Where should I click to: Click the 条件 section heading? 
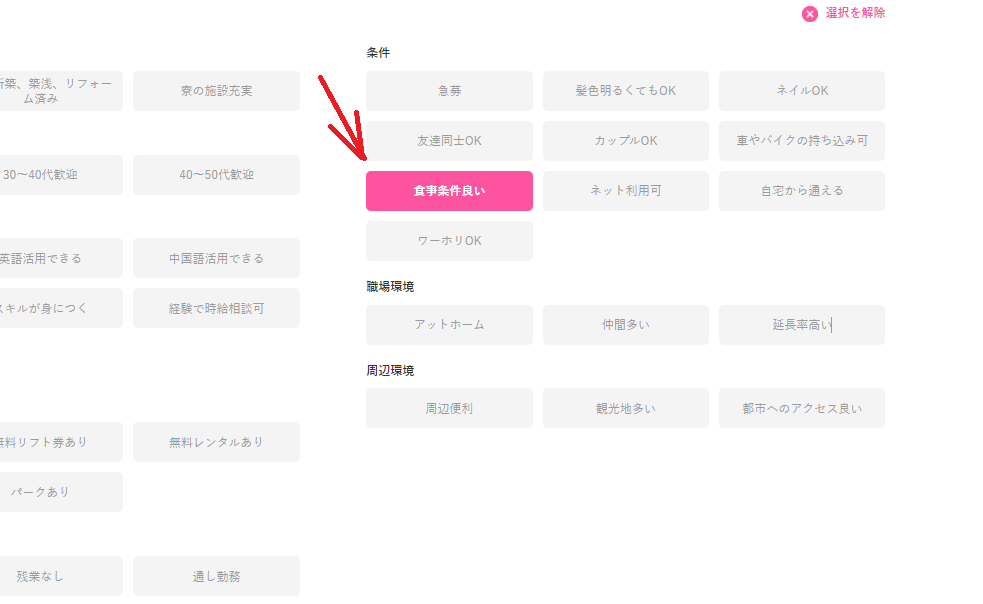click(x=378, y=53)
